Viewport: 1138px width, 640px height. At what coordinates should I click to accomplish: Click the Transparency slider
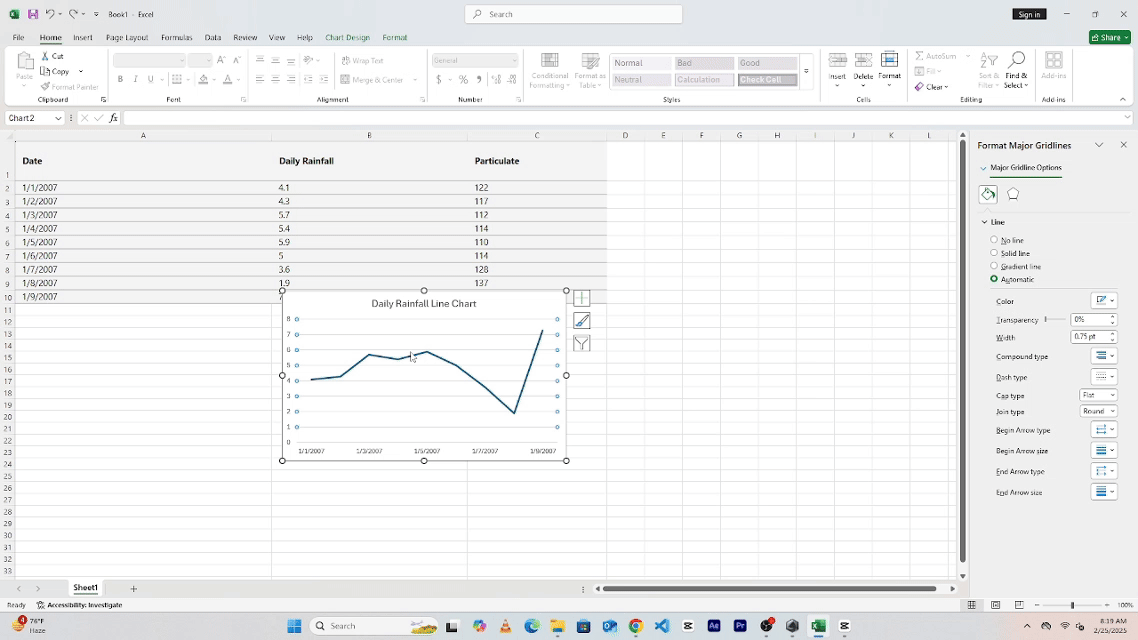(1055, 319)
